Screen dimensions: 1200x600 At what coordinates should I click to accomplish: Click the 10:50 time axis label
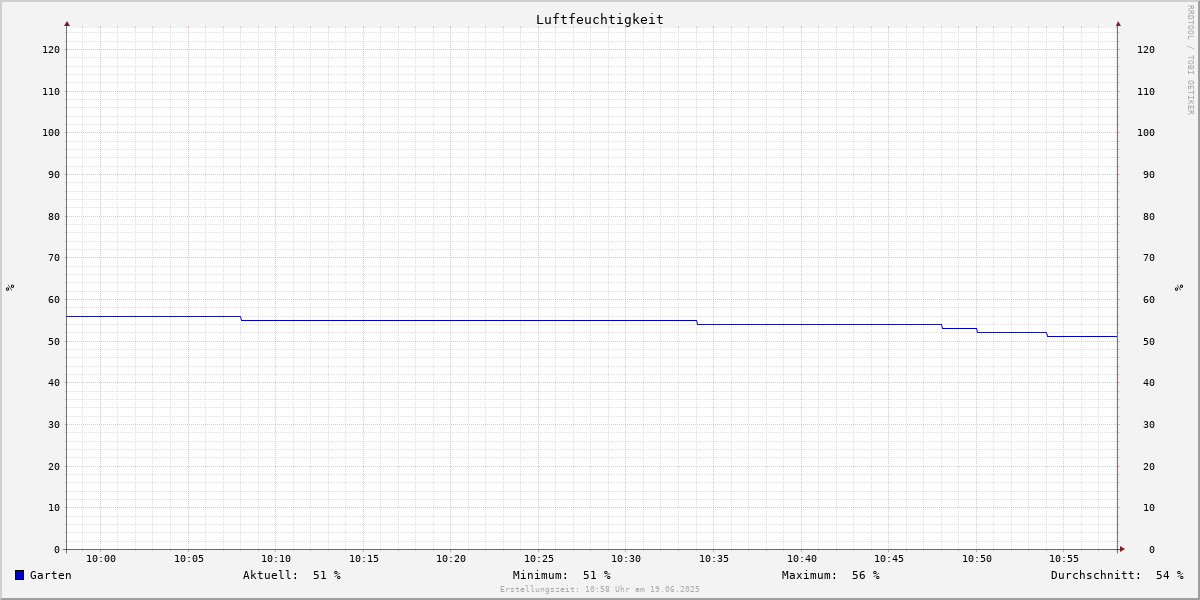[x=977, y=559]
